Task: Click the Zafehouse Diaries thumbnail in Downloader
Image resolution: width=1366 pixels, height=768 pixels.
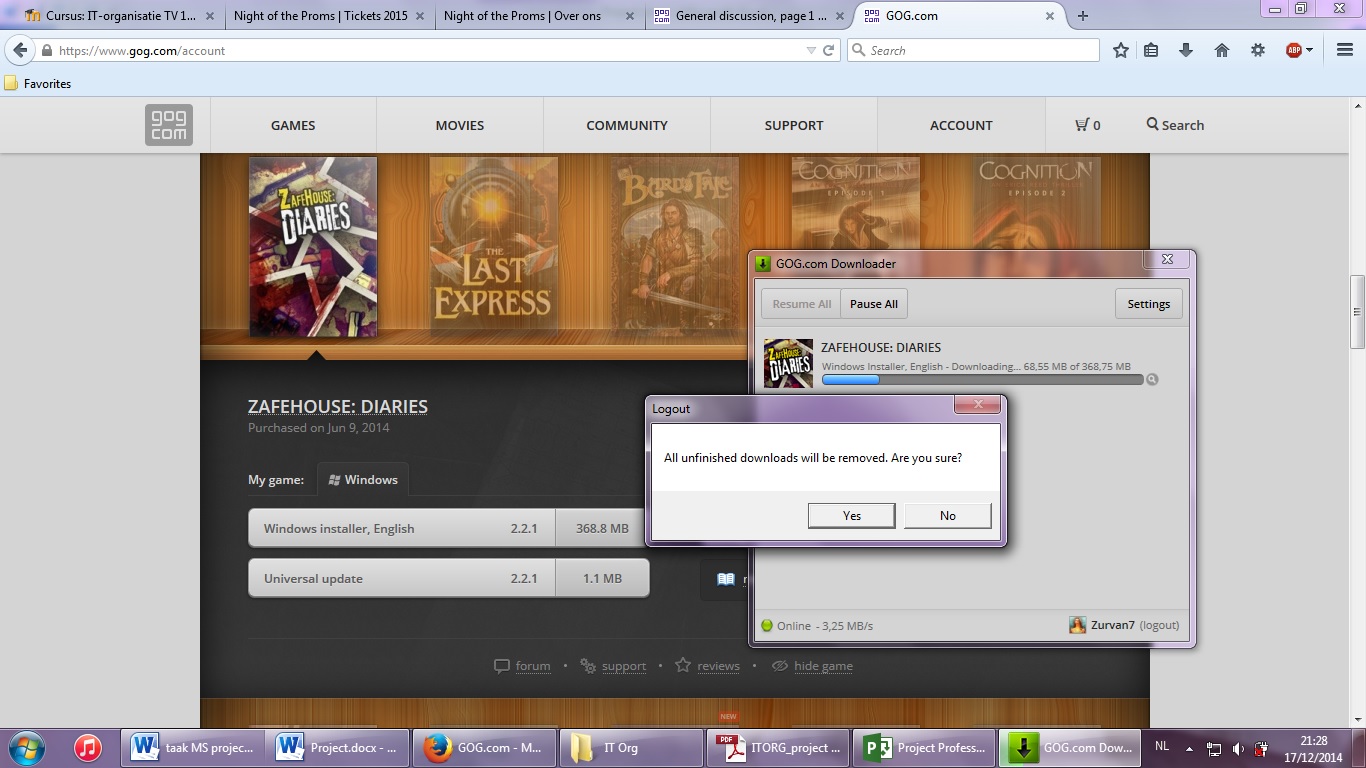Action: 788,363
